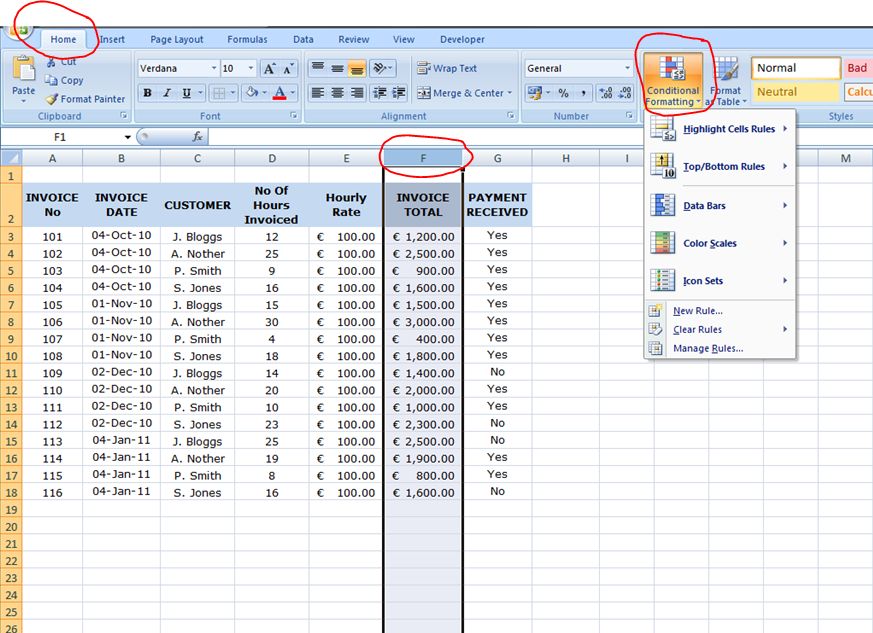Switch to the Data tab
This screenshot has width=873, height=633.
pyautogui.click(x=303, y=40)
